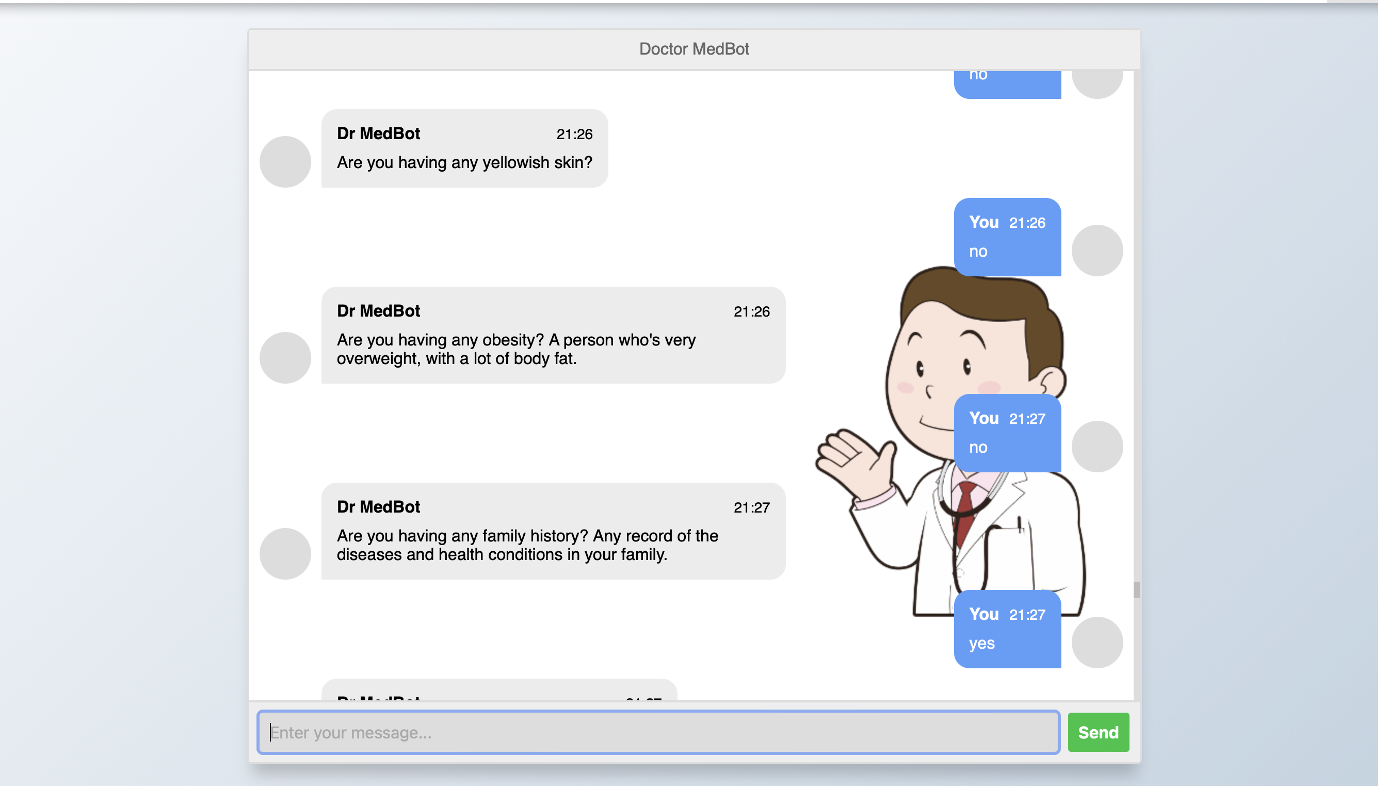Click your blue 'yes' message bubble
This screenshot has height=786, width=1378.
[x=1007, y=628]
